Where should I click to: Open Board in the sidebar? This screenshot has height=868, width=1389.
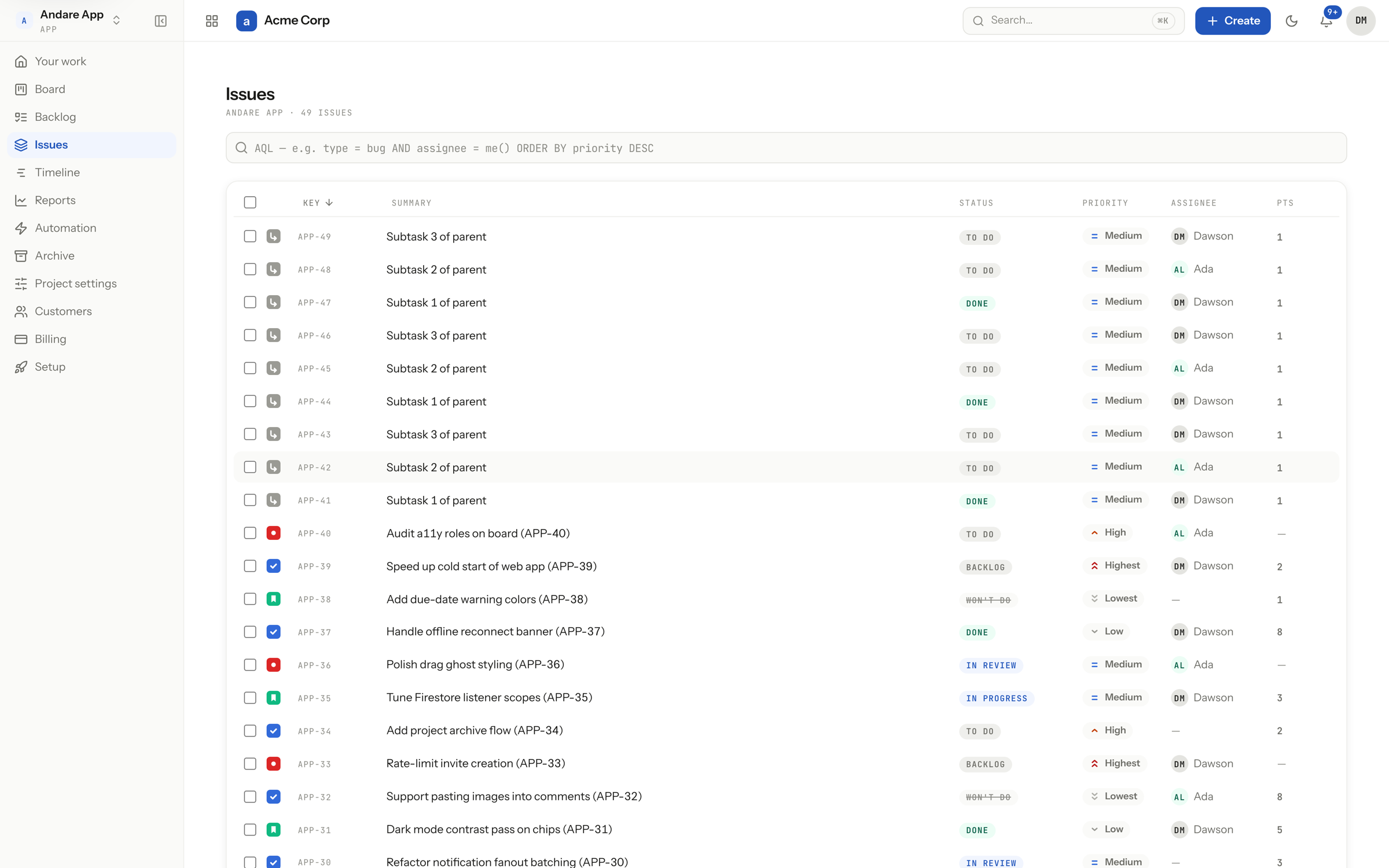[x=91, y=89]
